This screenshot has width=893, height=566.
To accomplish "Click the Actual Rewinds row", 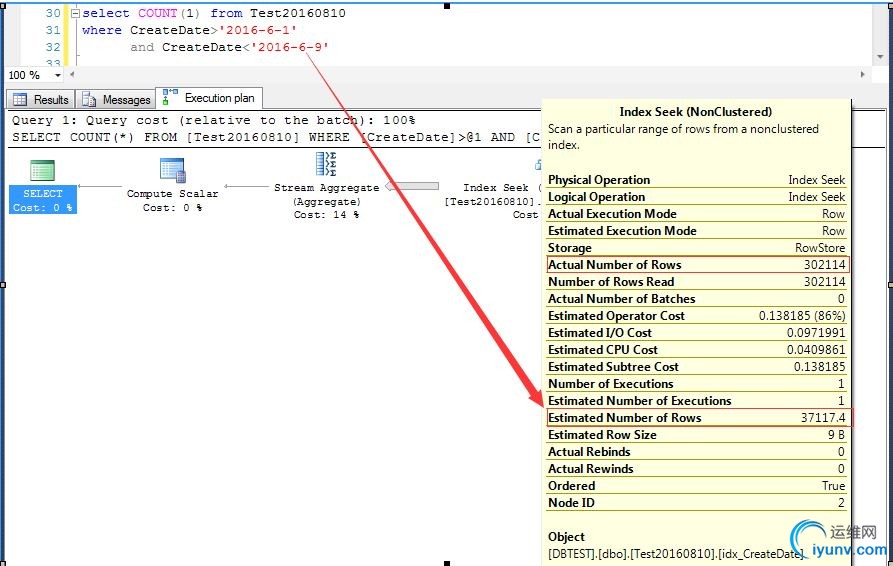I will 697,469.
